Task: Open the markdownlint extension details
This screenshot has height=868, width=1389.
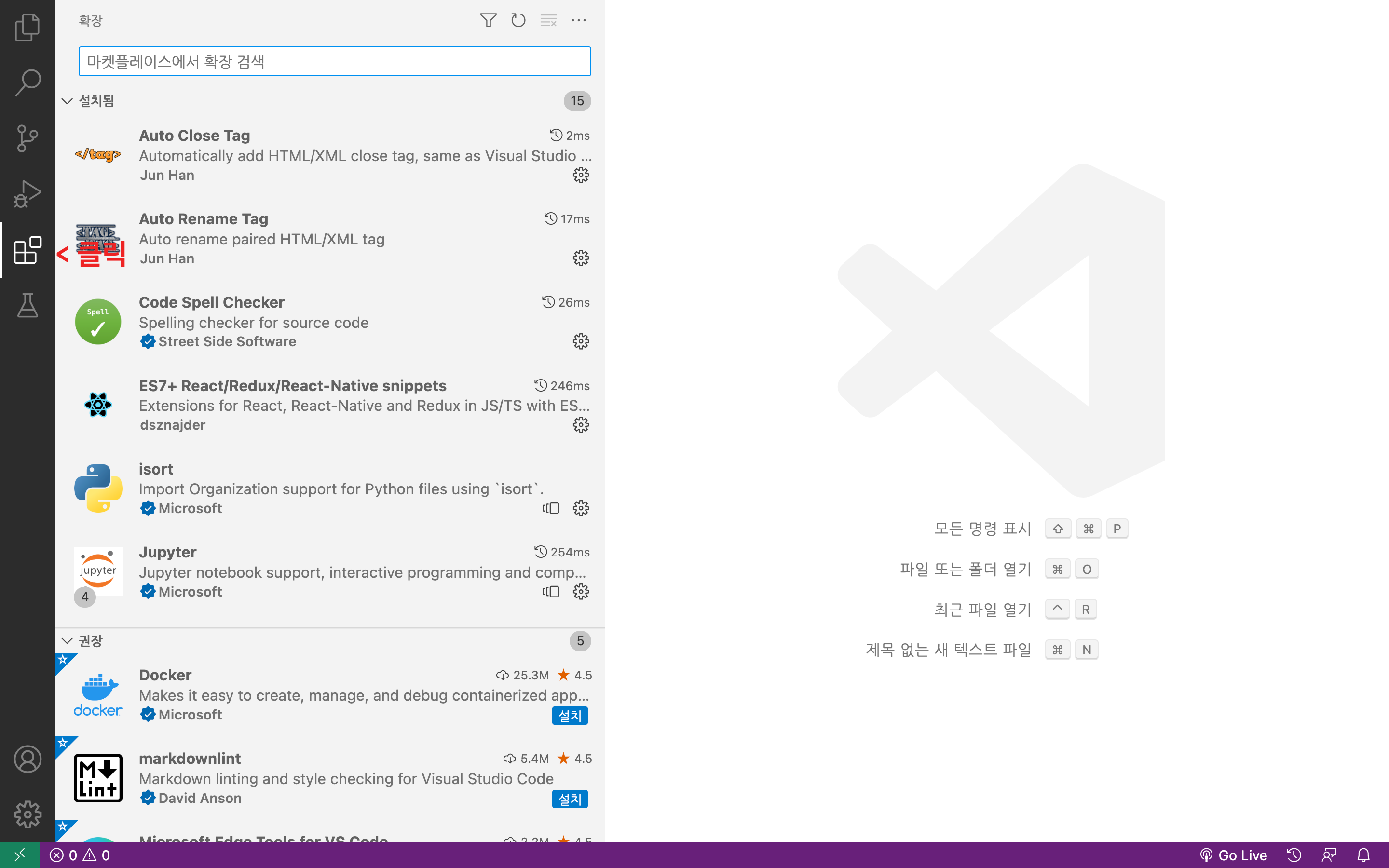Action: pyautogui.click(x=330, y=778)
